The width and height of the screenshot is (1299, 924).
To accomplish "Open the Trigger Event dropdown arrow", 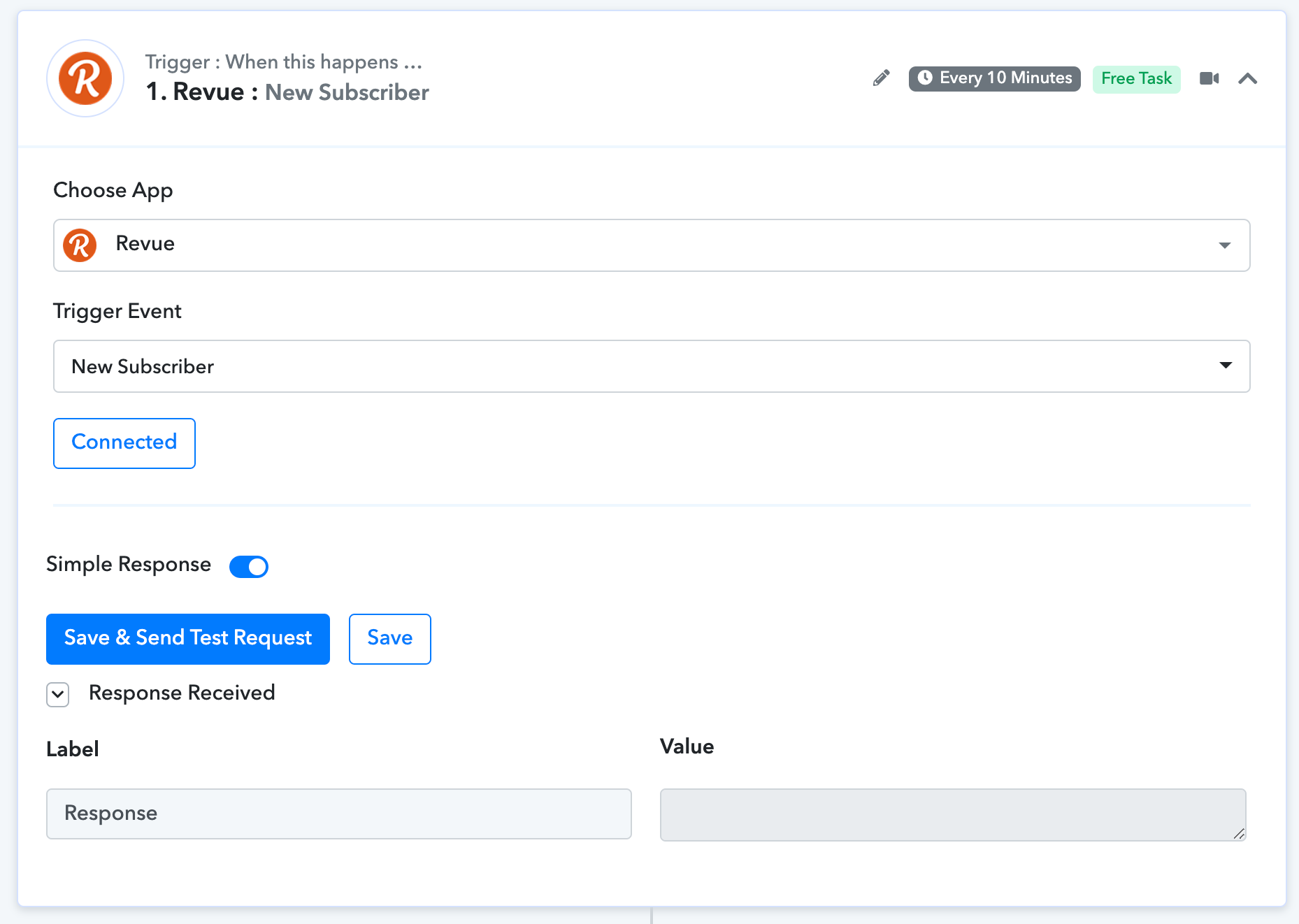I will [x=1225, y=366].
